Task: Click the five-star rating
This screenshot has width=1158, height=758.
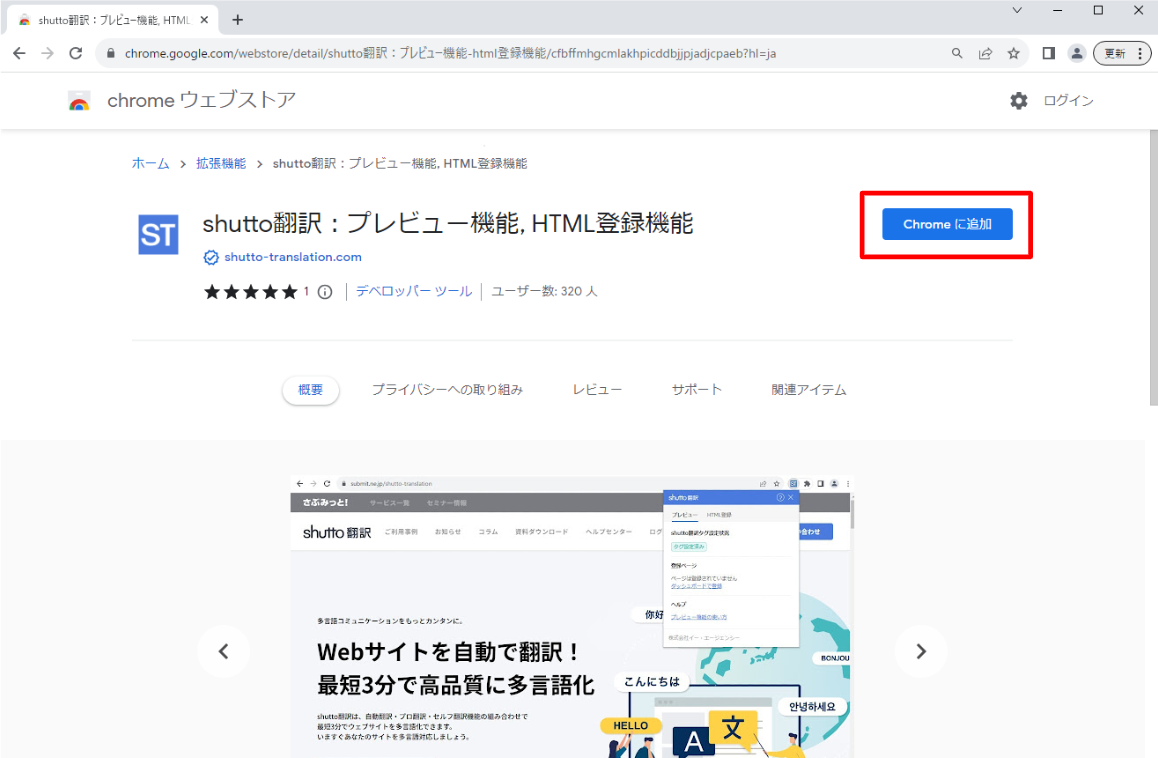Action: pyautogui.click(x=251, y=292)
